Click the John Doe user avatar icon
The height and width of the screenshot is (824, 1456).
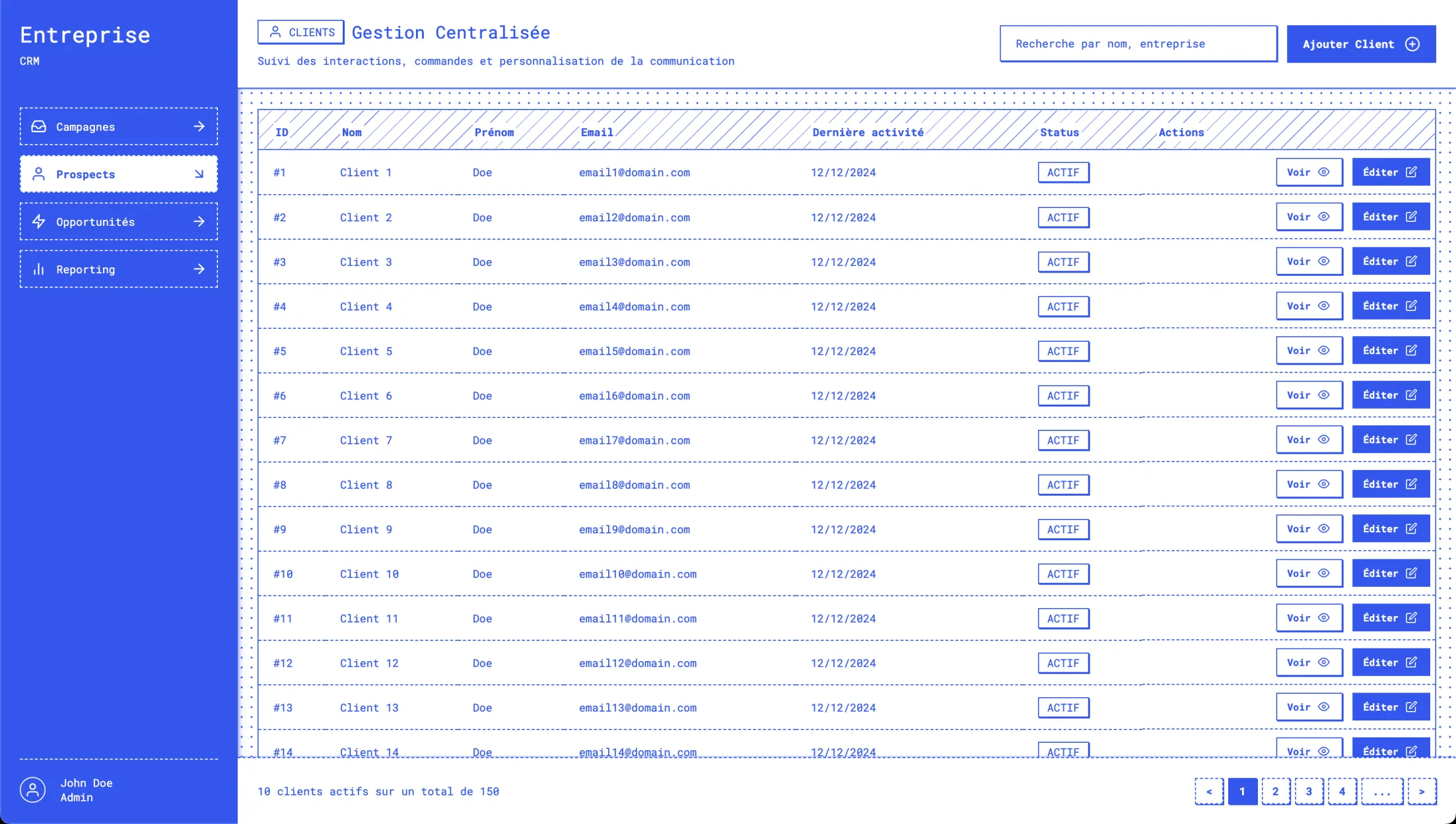pyautogui.click(x=32, y=790)
